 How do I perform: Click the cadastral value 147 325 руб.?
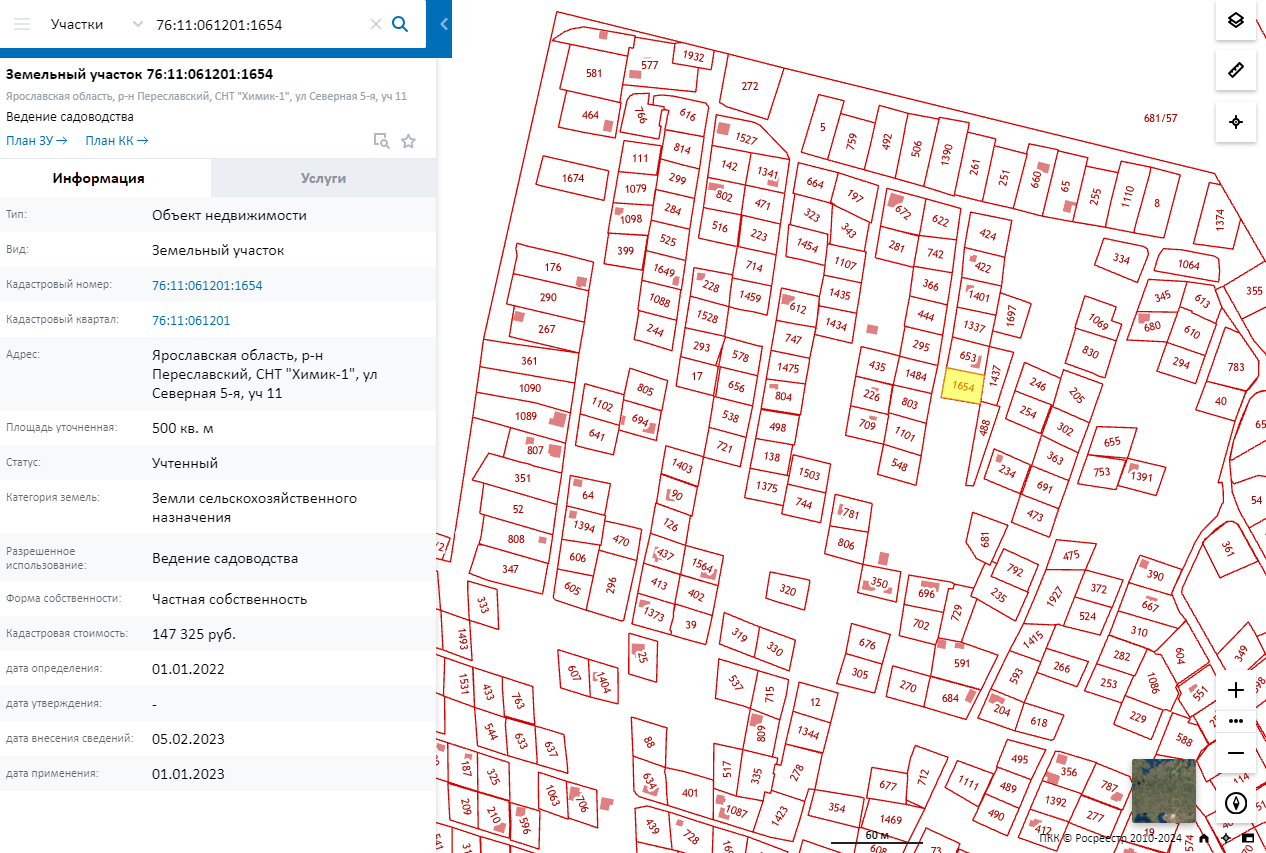pos(194,634)
